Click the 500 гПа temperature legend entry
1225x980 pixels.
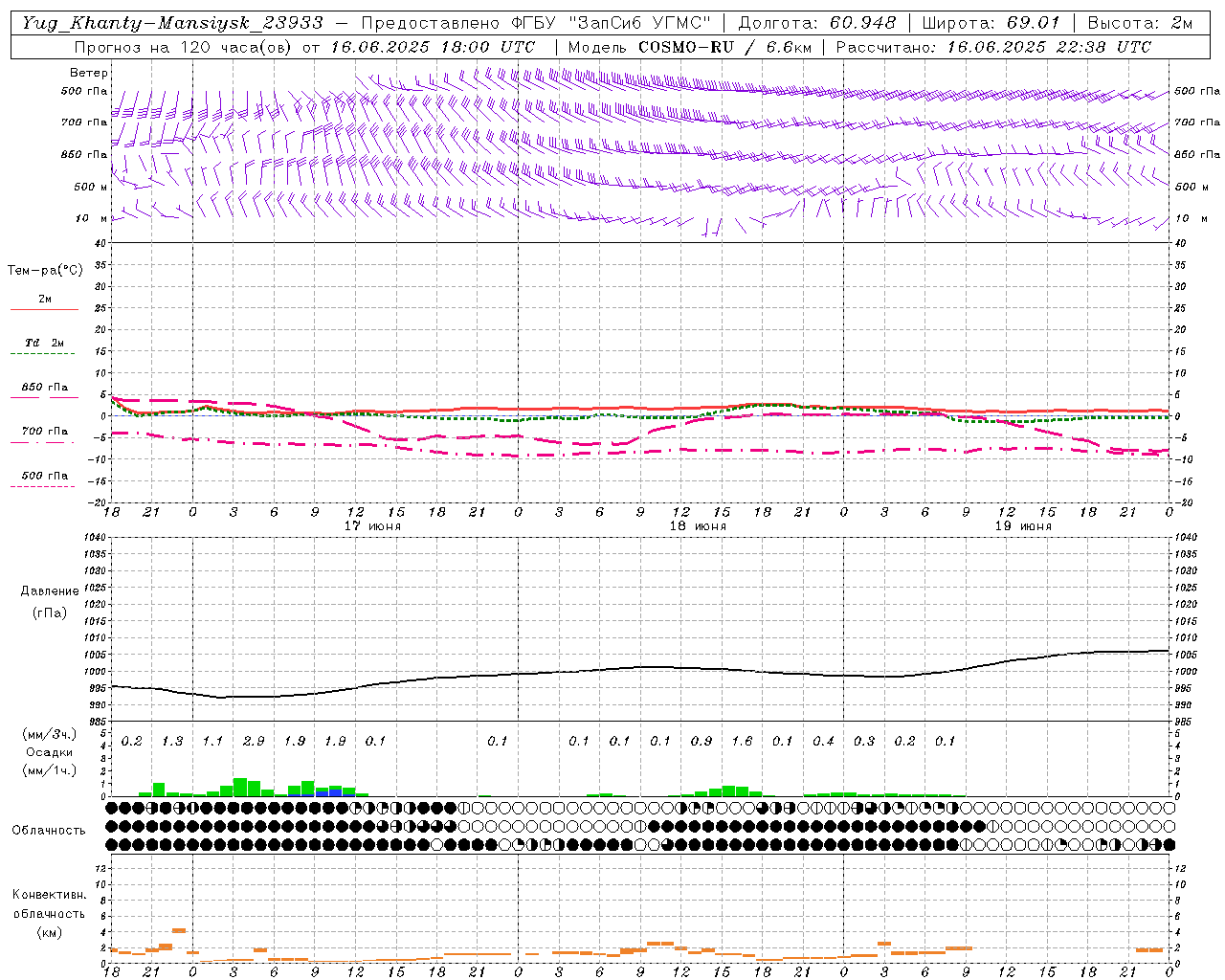(x=45, y=476)
